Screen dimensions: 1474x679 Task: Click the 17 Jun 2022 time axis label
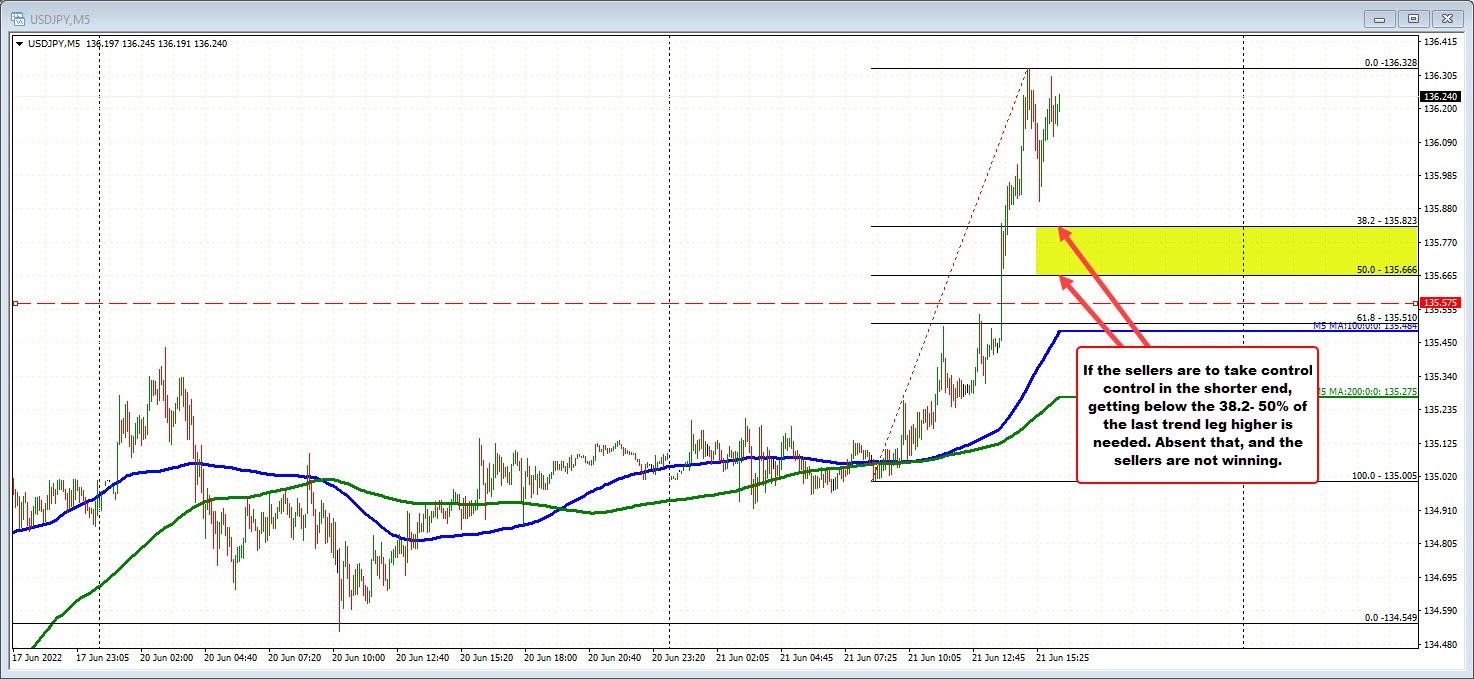click(36, 659)
